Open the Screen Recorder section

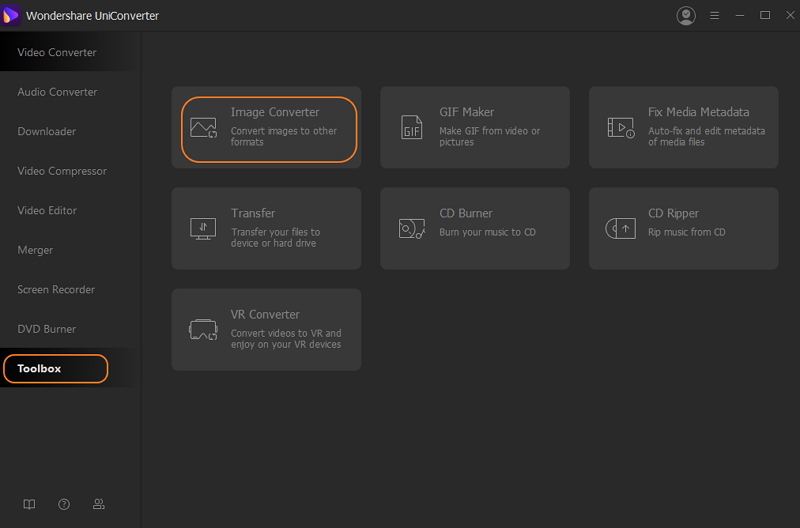point(56,289)
